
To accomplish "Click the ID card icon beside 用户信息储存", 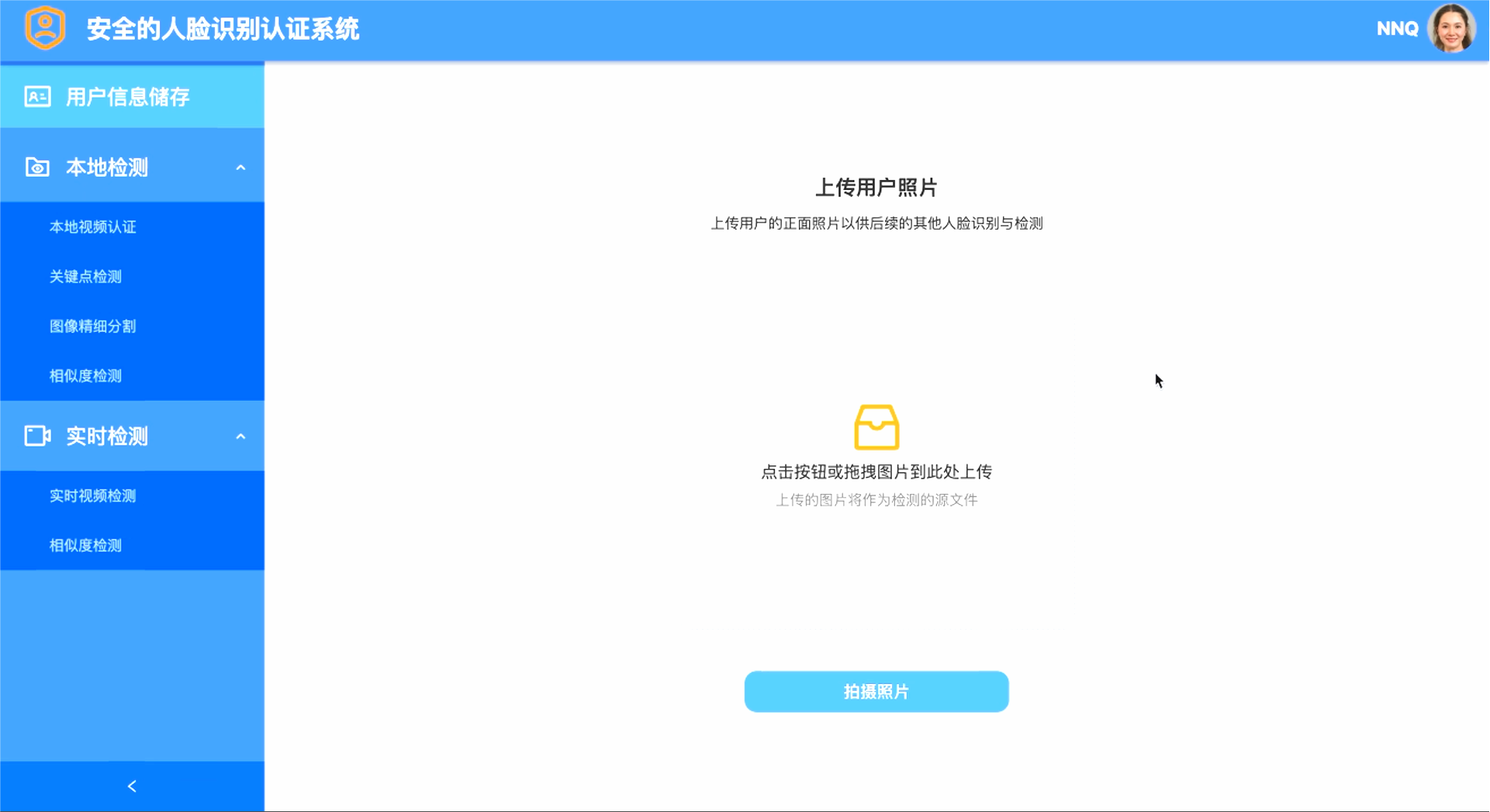I will tap(37, 97).
